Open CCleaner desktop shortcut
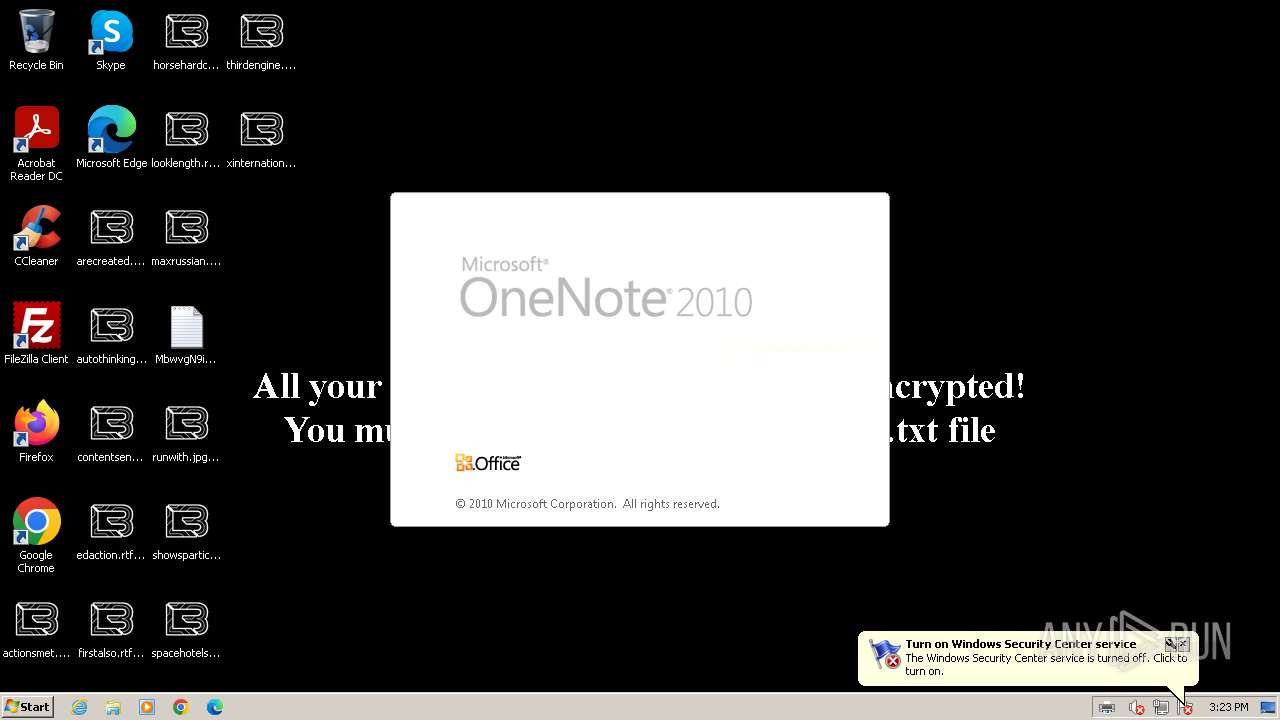 [36, 236]
